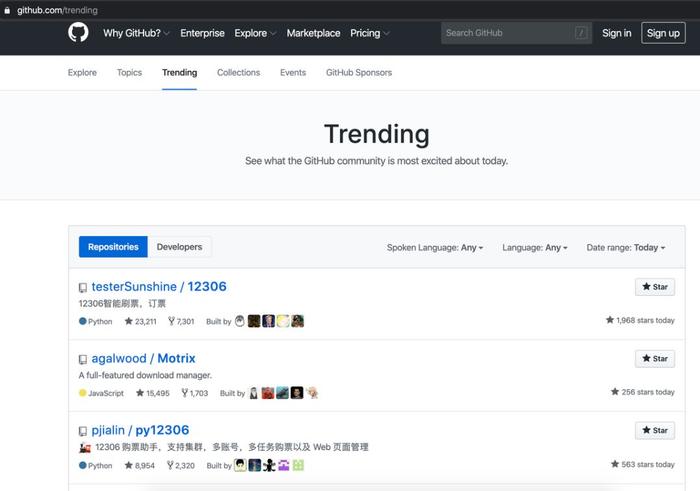Click first contributor avatar of testerSunshine / 12306

click(x=240, y=321)
